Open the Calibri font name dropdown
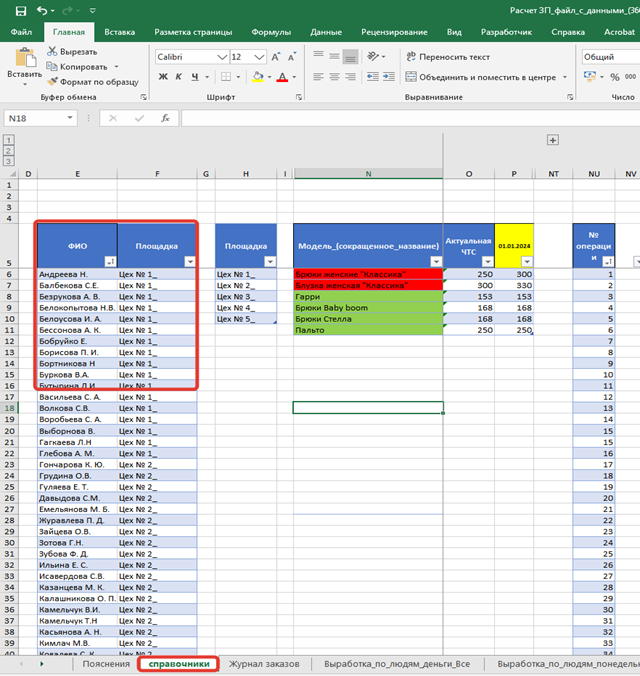The width and height of the screenshot is (640, 676). [222, 57]
